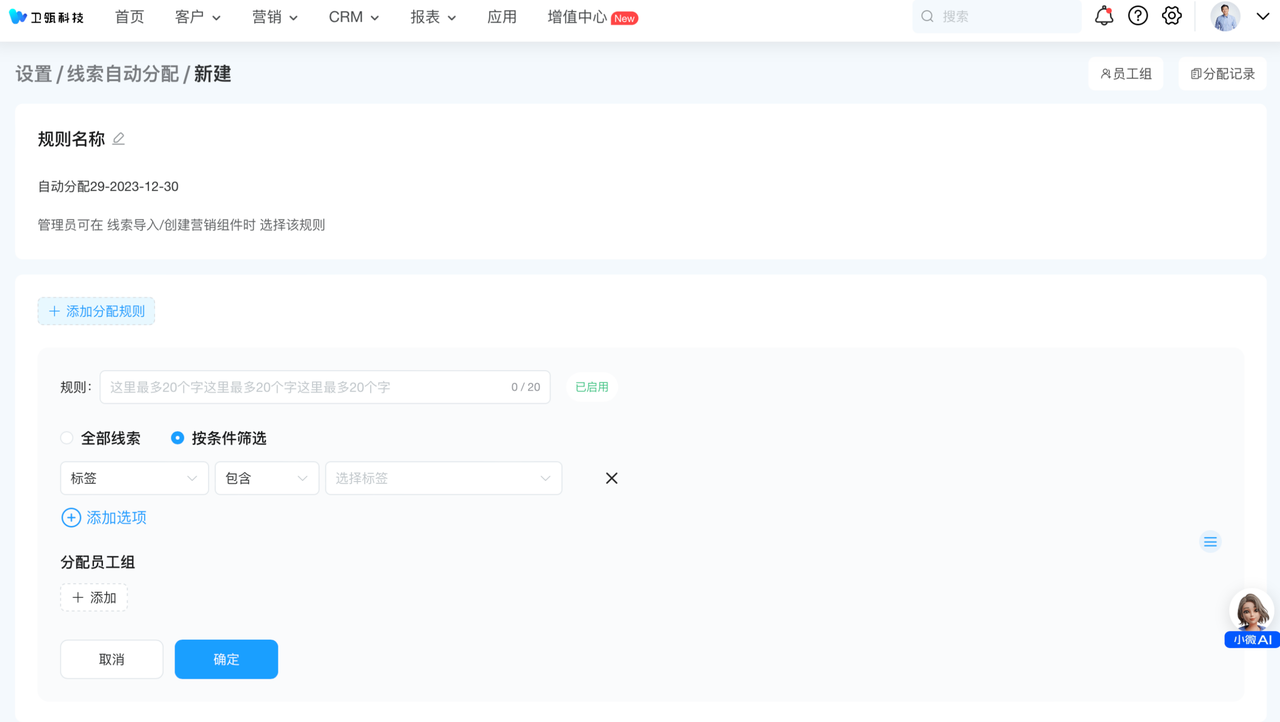Select the 全部线索 radio option
Viewport: 1280px width, 722px height.
(67, 438)
